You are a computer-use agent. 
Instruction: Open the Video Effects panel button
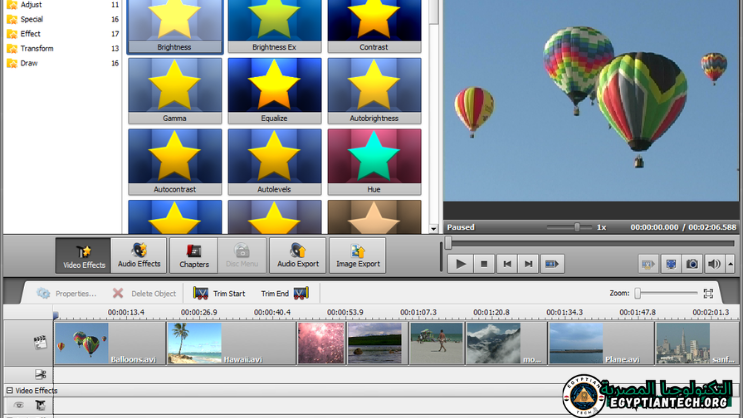83,255
